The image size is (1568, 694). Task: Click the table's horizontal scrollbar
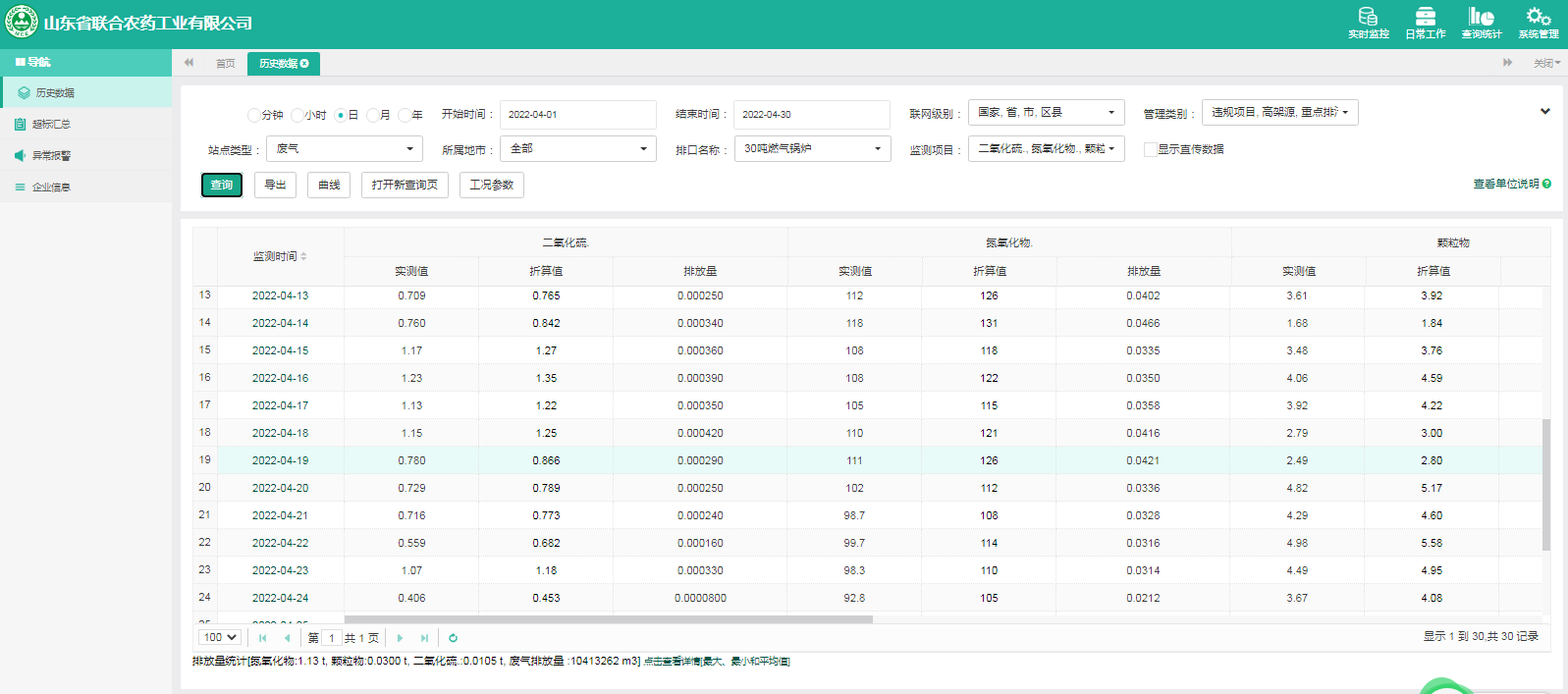pyautogui.click(x=608, y=619)
